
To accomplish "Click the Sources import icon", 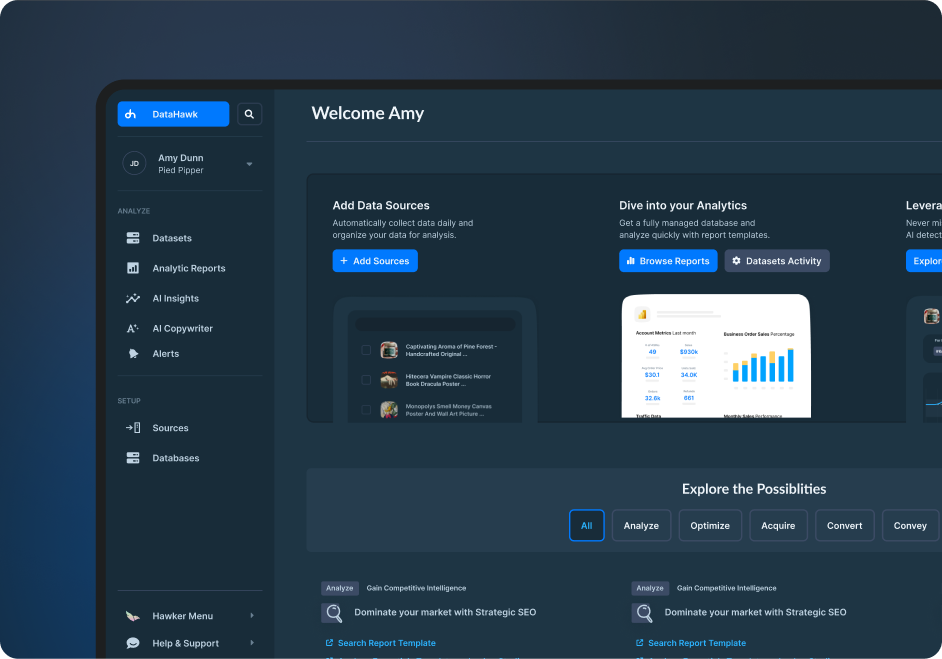I will tap(133, 428).
